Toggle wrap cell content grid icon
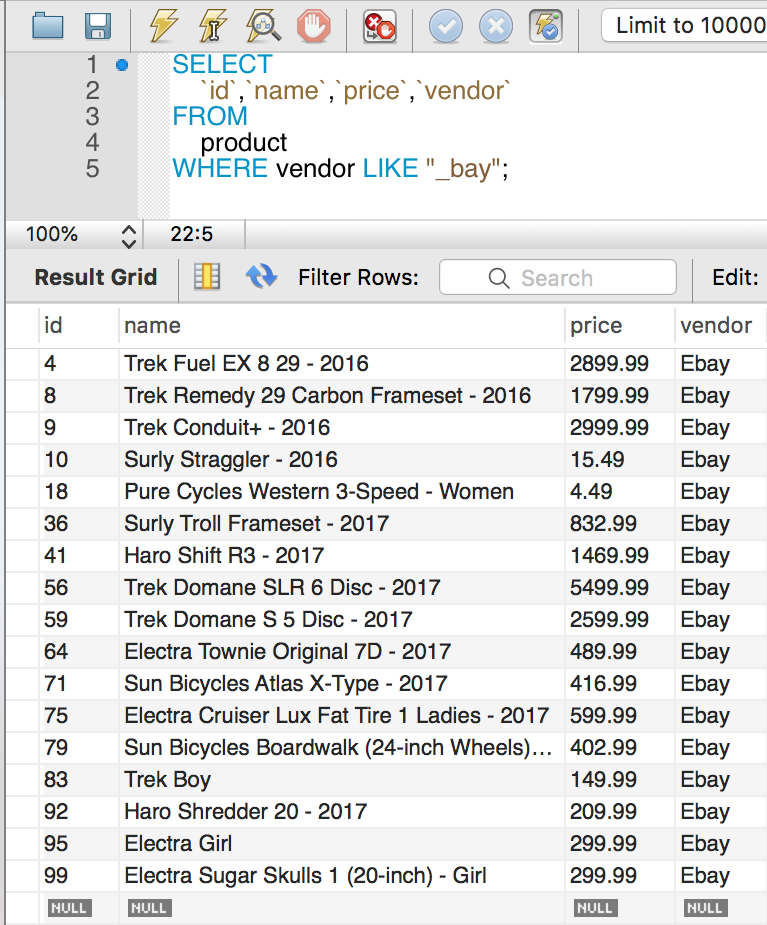The height and width of the screenshot is (925, 767). point(206,276)
